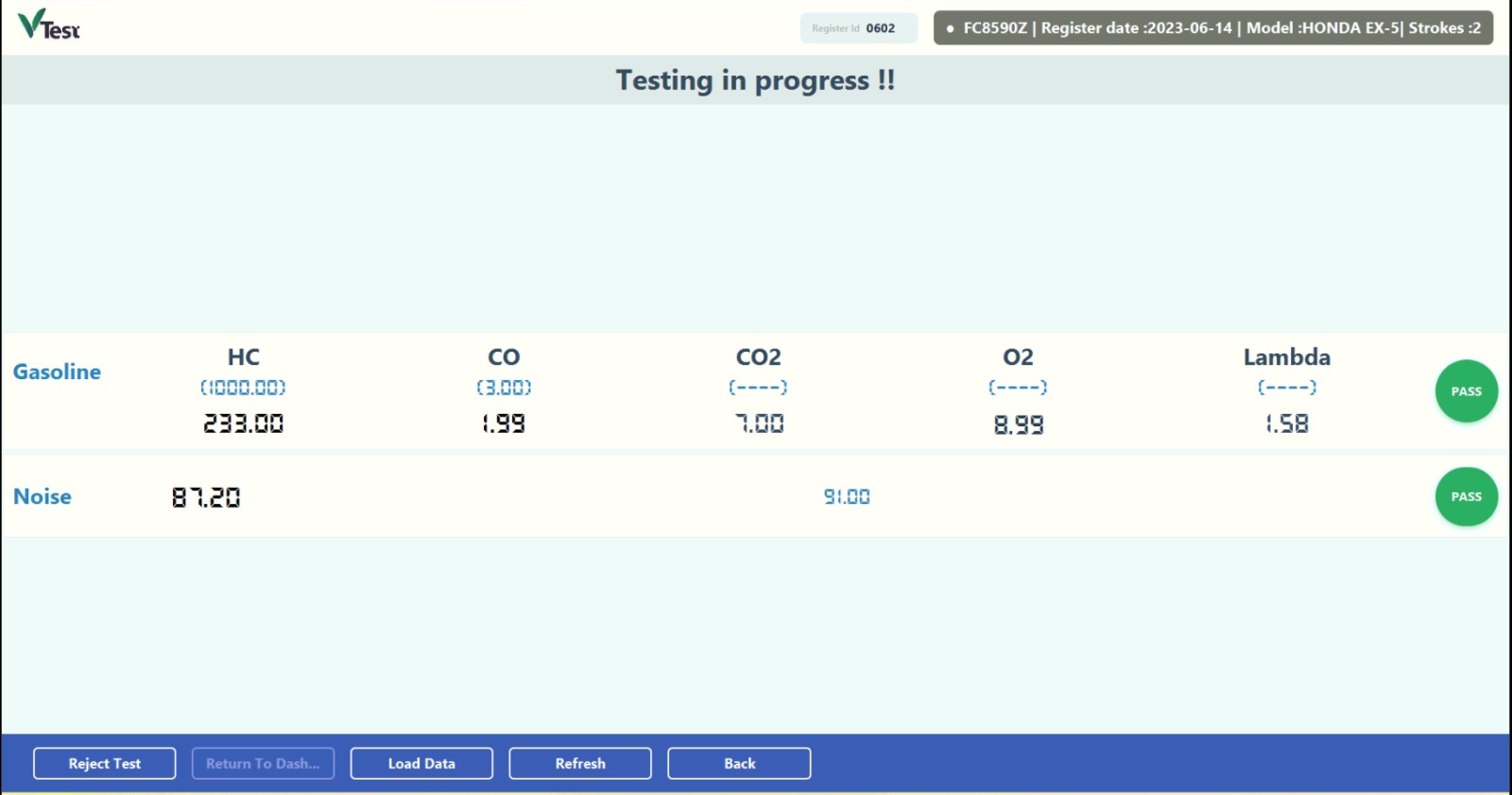The image size is (1512, 795).
Task: Select the HC column header
Action: pyautogui.click(x=244, y=357)
